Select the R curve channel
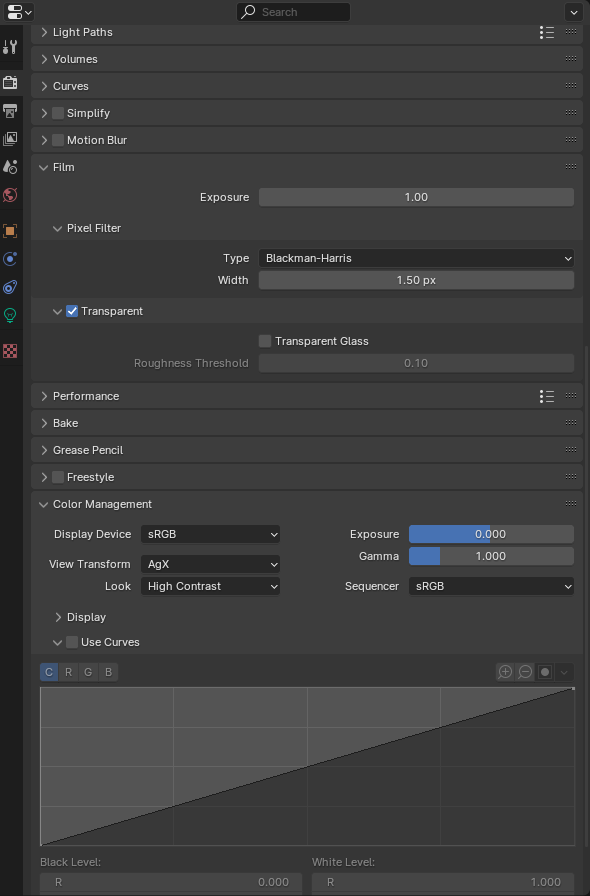The width and height of the screenshot is (590, 896). (69, 672)
